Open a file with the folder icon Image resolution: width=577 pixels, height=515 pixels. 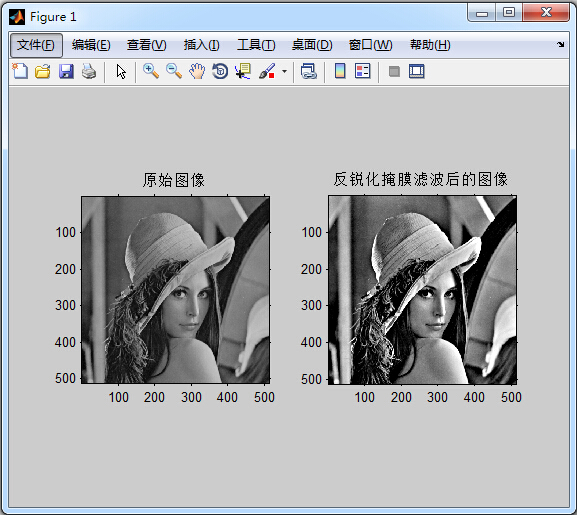point(43,71)
